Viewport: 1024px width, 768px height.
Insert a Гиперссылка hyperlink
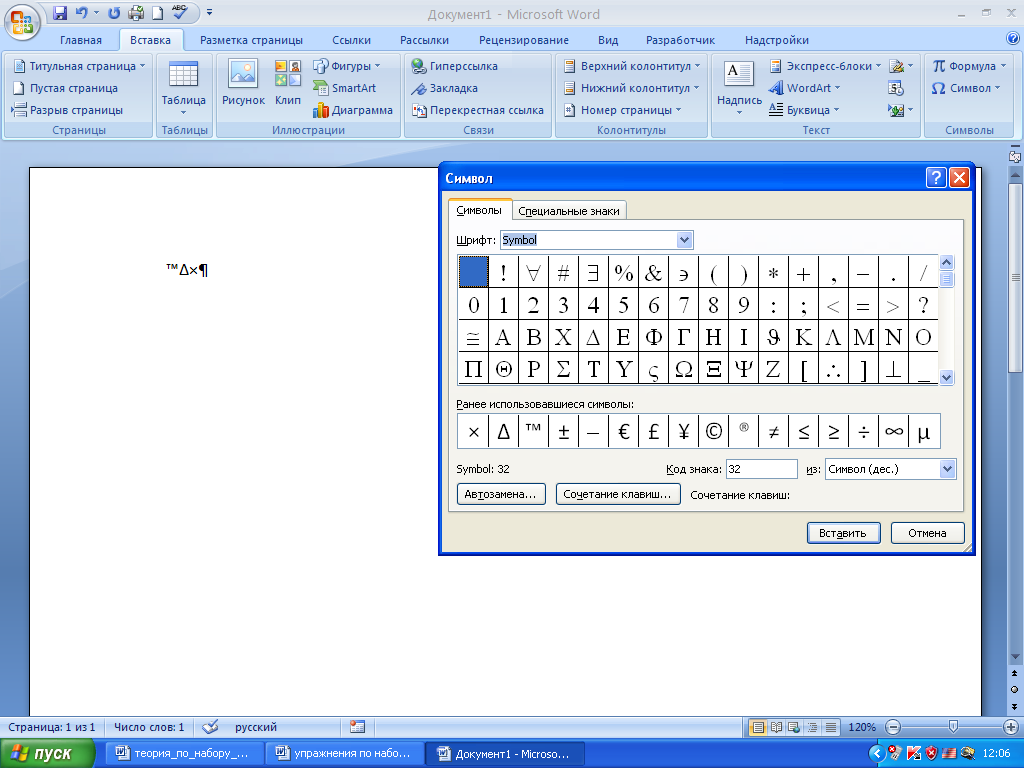coord(455,66)
